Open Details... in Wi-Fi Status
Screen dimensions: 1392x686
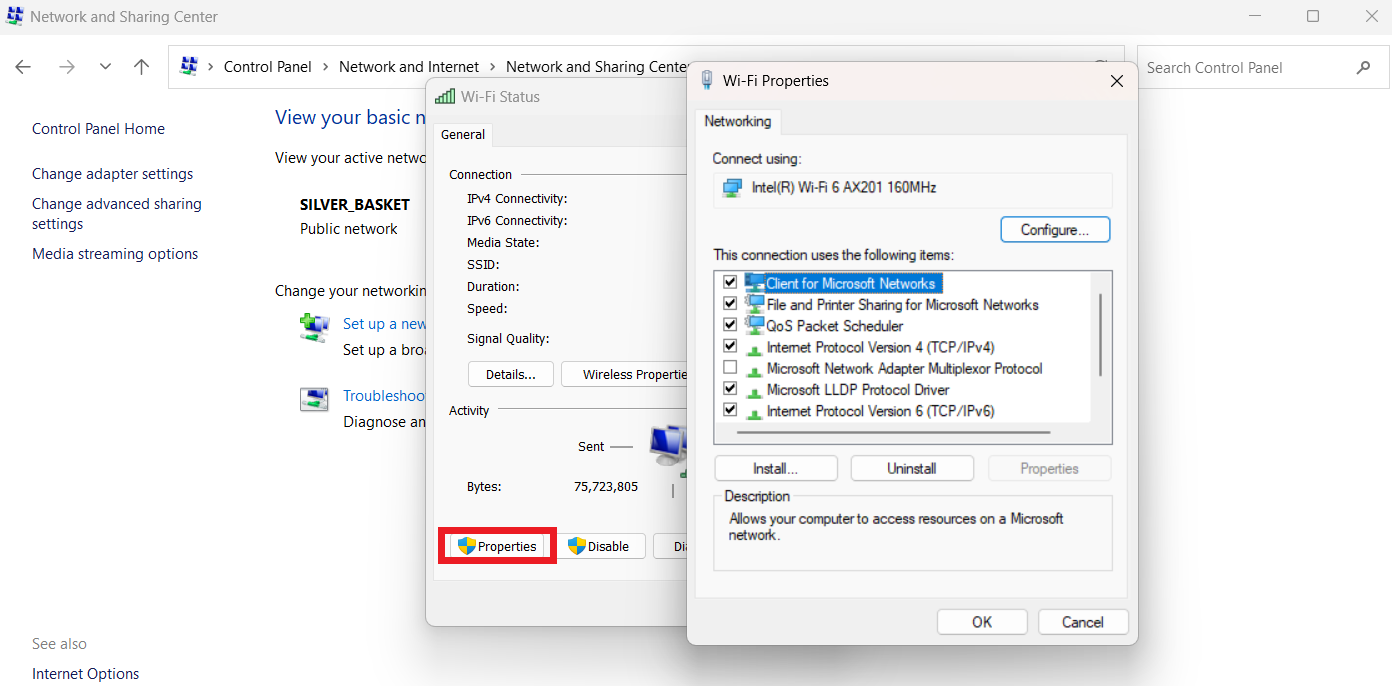coord(511,374)
